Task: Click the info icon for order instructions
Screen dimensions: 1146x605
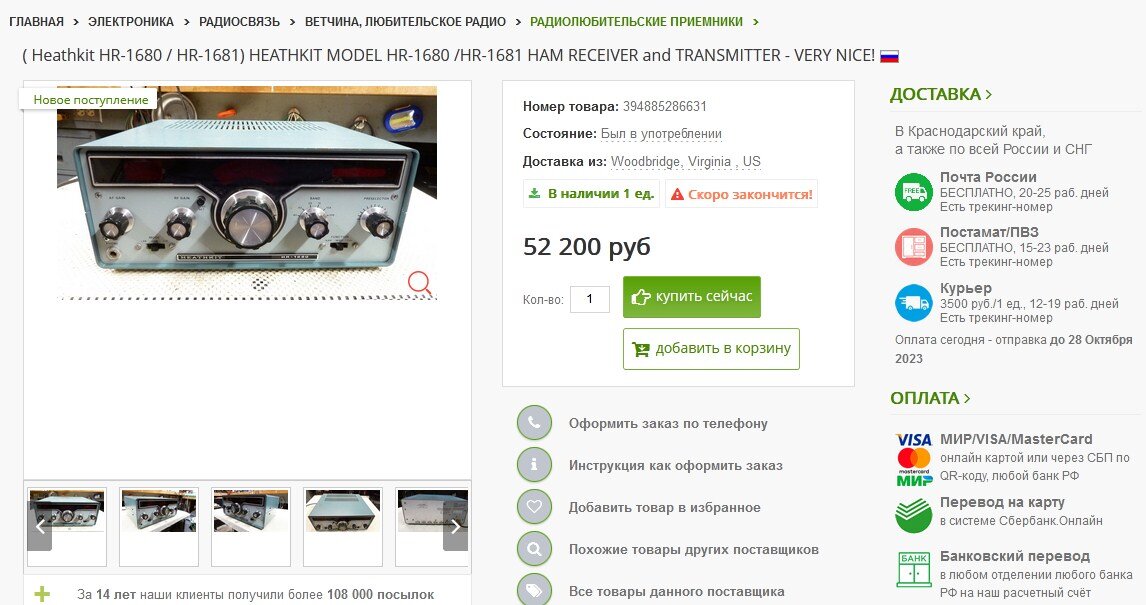Action: pos(534,465)
